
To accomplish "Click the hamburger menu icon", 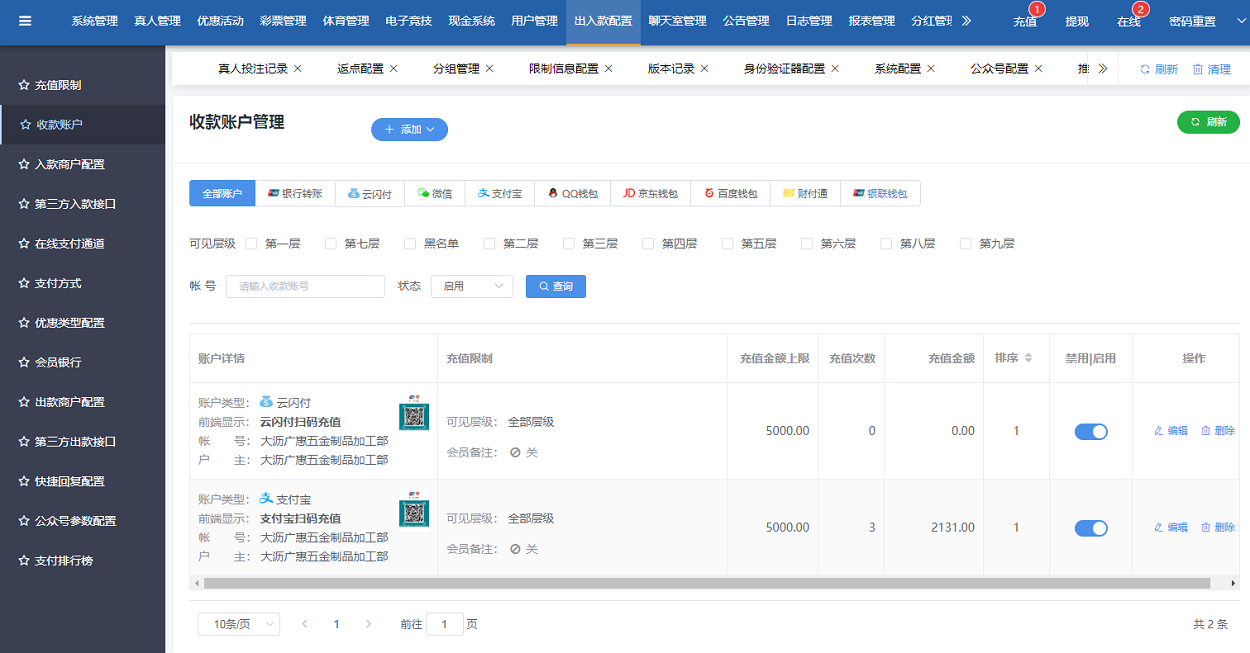I will tap(25, 21).
